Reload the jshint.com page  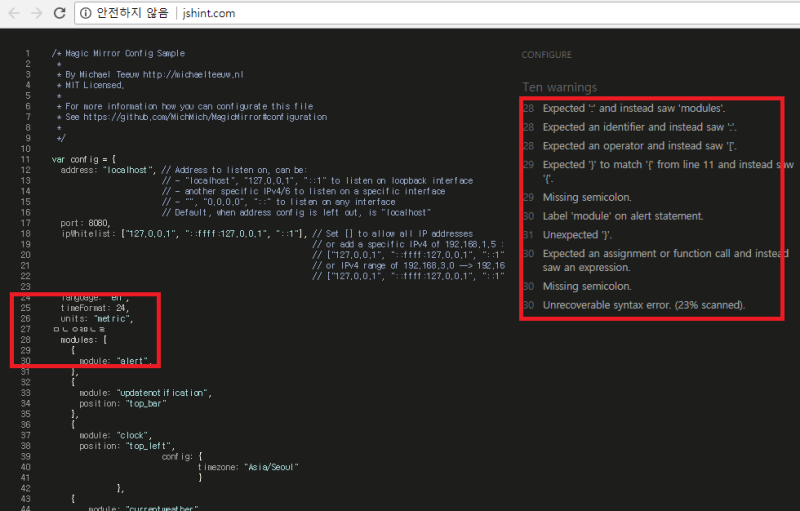click(x=60, y=13)
